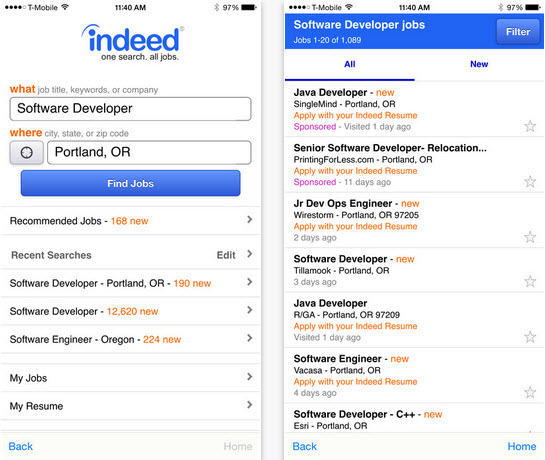Viewport: 546px width, 460px height.
Task: Open the Filter button
Action: click(x=518, y=32)
